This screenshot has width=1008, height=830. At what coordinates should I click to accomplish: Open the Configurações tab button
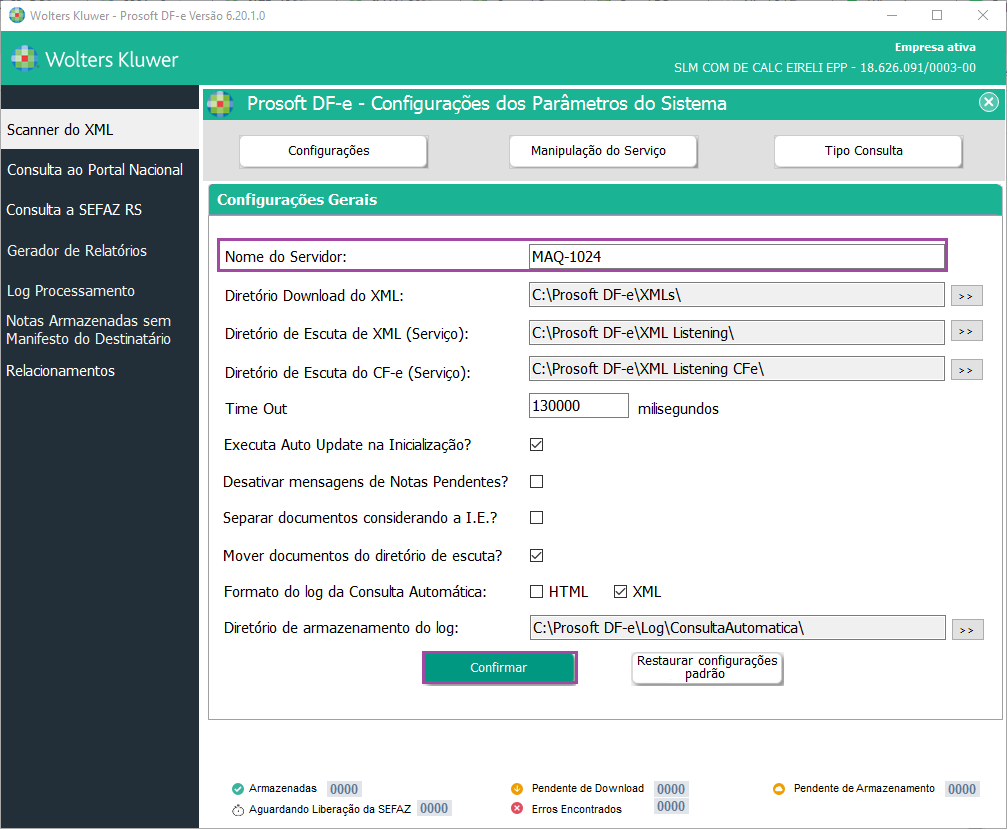tap(333, 151)
